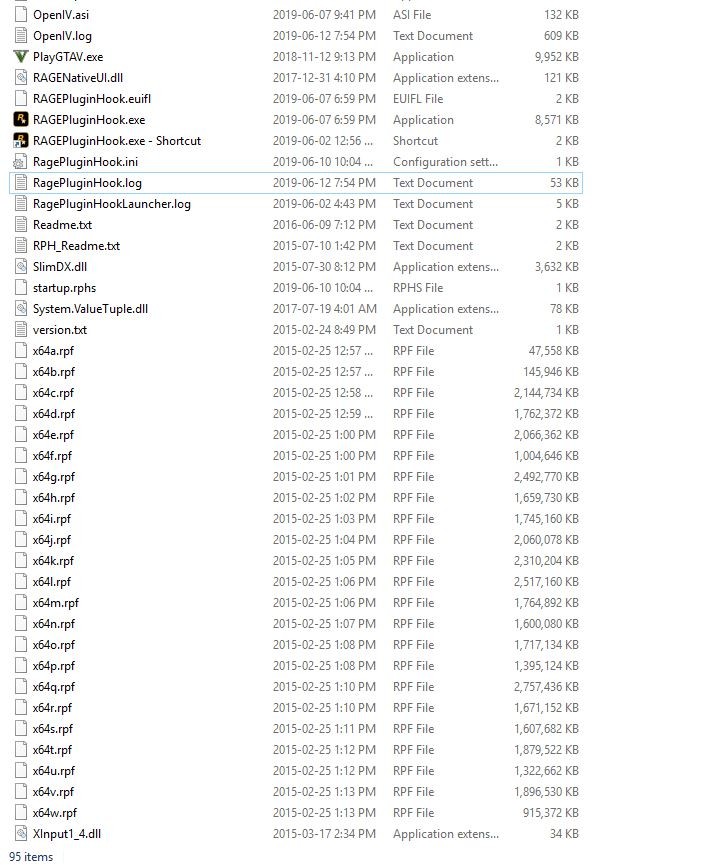The height and width of the screenshot is (865, 715).
Task: Select the x64i.rpf file name
Action: coord(51,519)
